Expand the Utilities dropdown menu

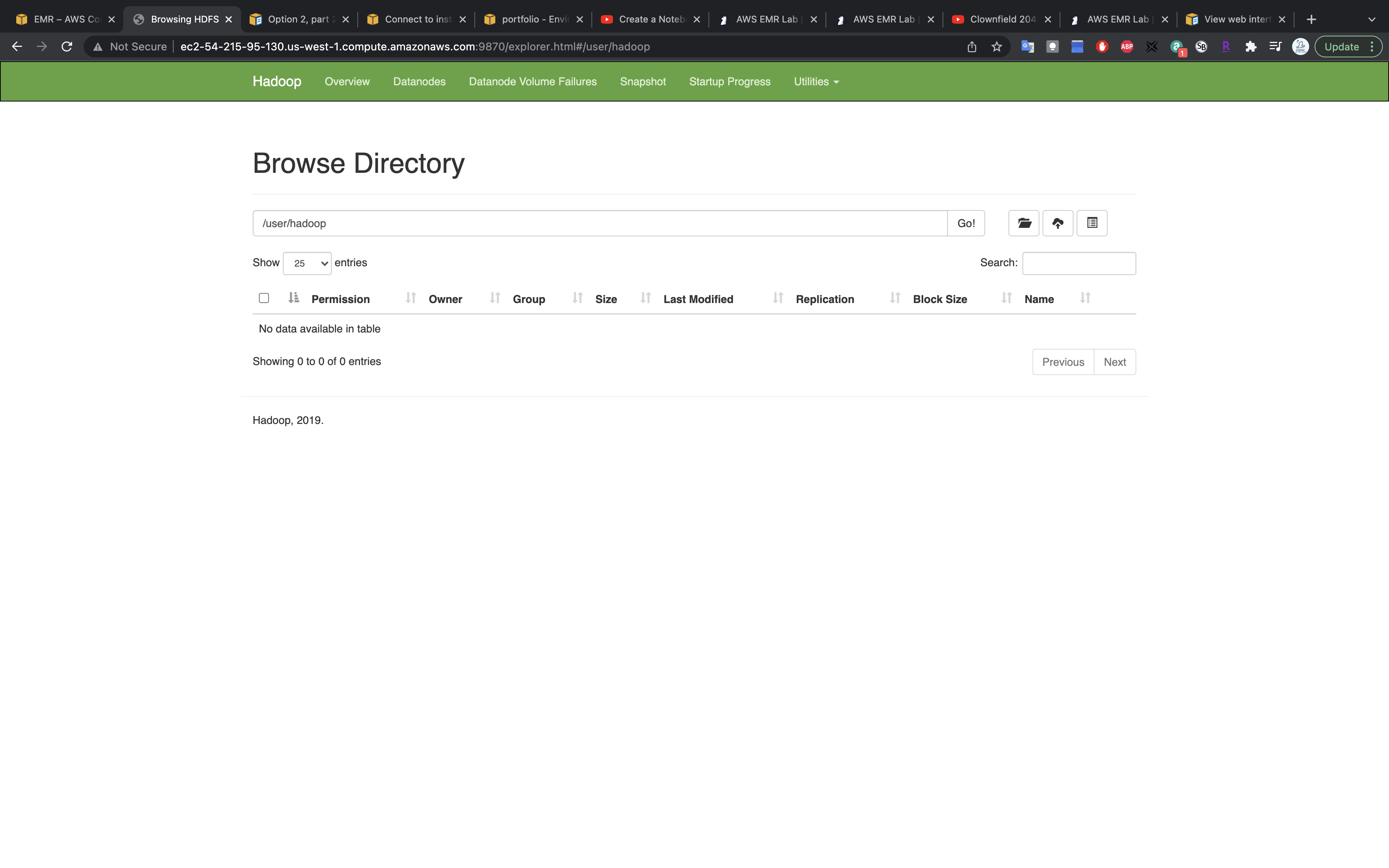coord(815,81)
